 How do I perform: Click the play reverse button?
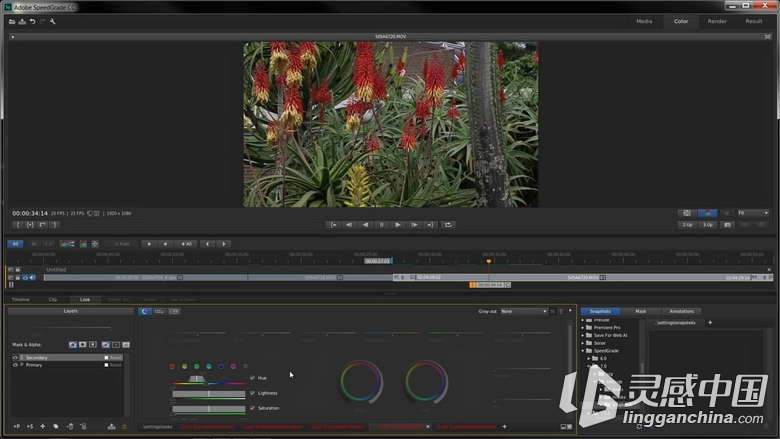(x=366, y=225)
